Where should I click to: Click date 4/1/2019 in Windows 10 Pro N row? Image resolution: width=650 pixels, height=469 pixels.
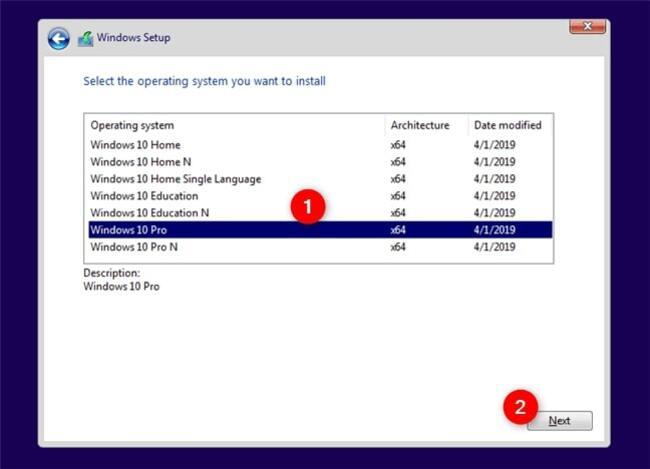(x=495, y=247)
